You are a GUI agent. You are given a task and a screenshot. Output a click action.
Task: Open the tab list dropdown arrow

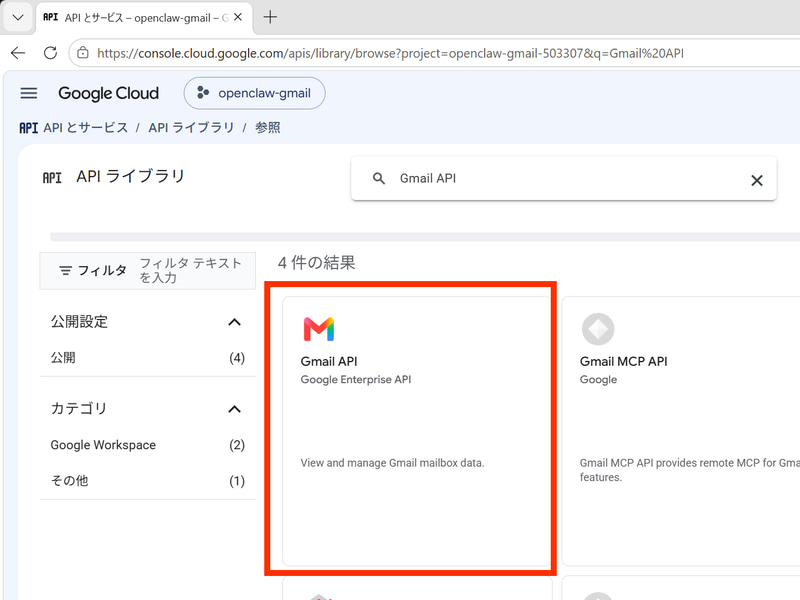tap(18, 17)
